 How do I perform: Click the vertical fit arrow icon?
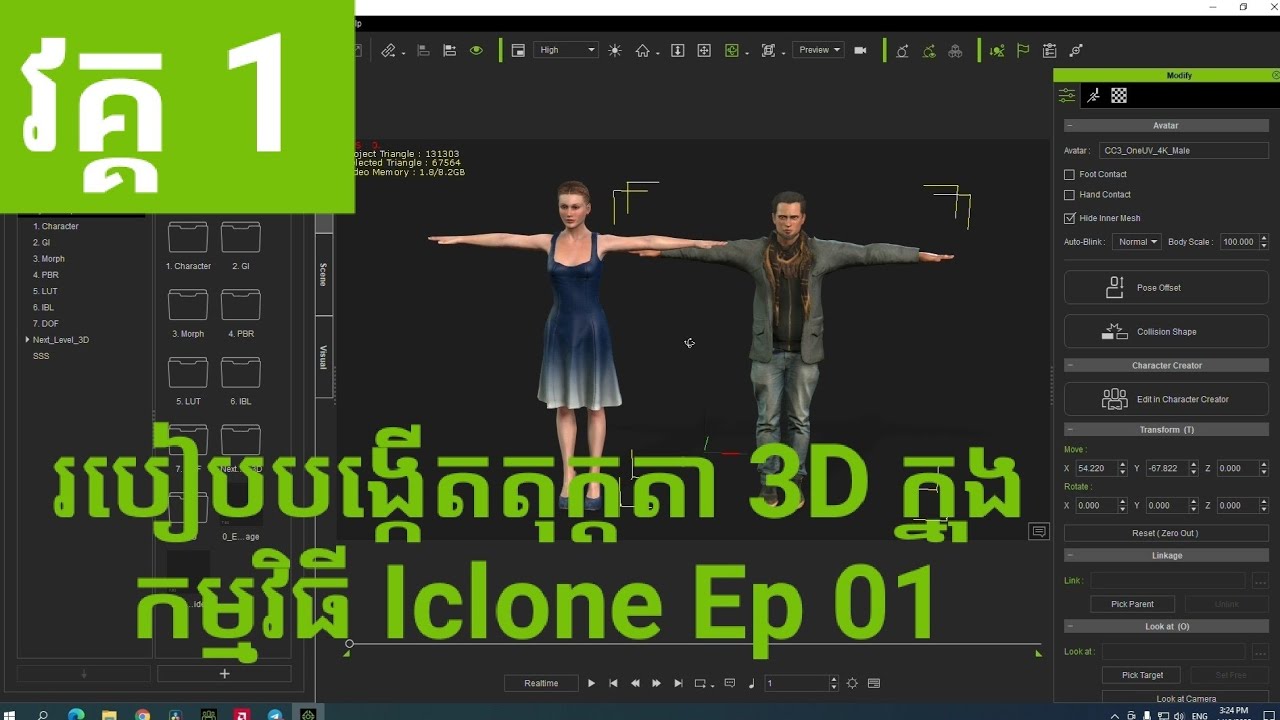point(677,50)
